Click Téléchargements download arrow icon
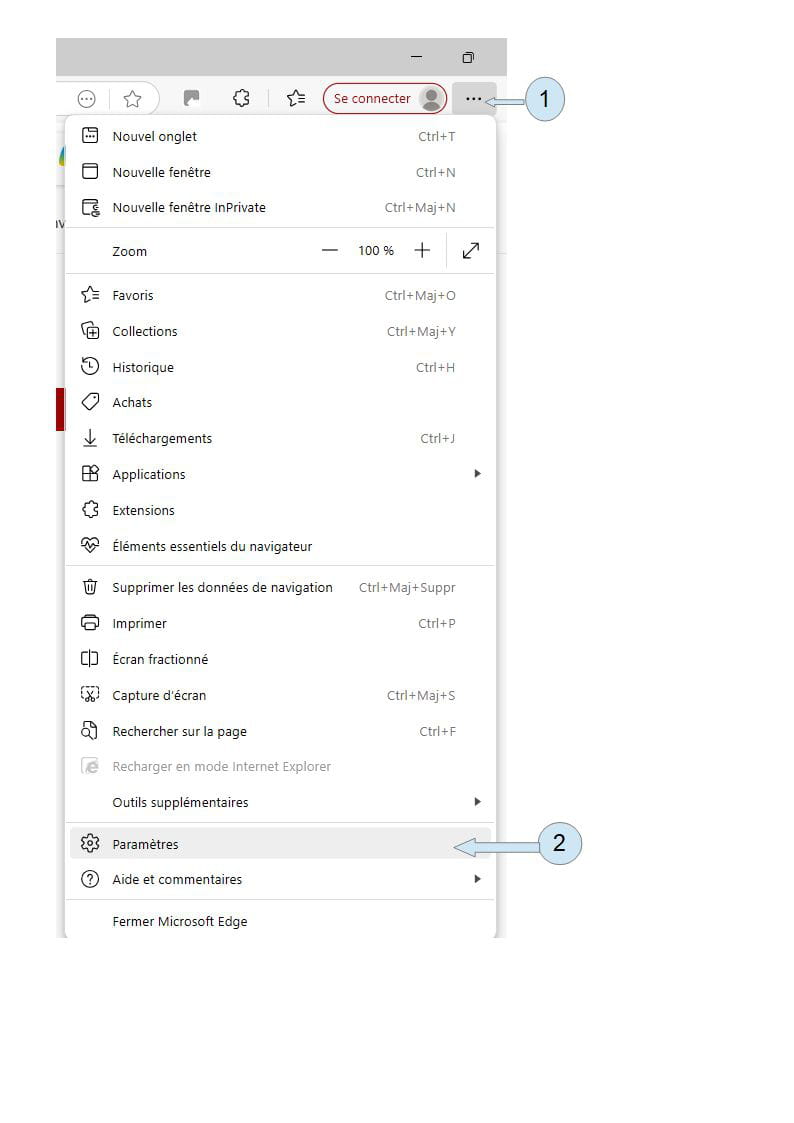The width and height of the screenshot is (794, 1123). (x=90, y=438)
